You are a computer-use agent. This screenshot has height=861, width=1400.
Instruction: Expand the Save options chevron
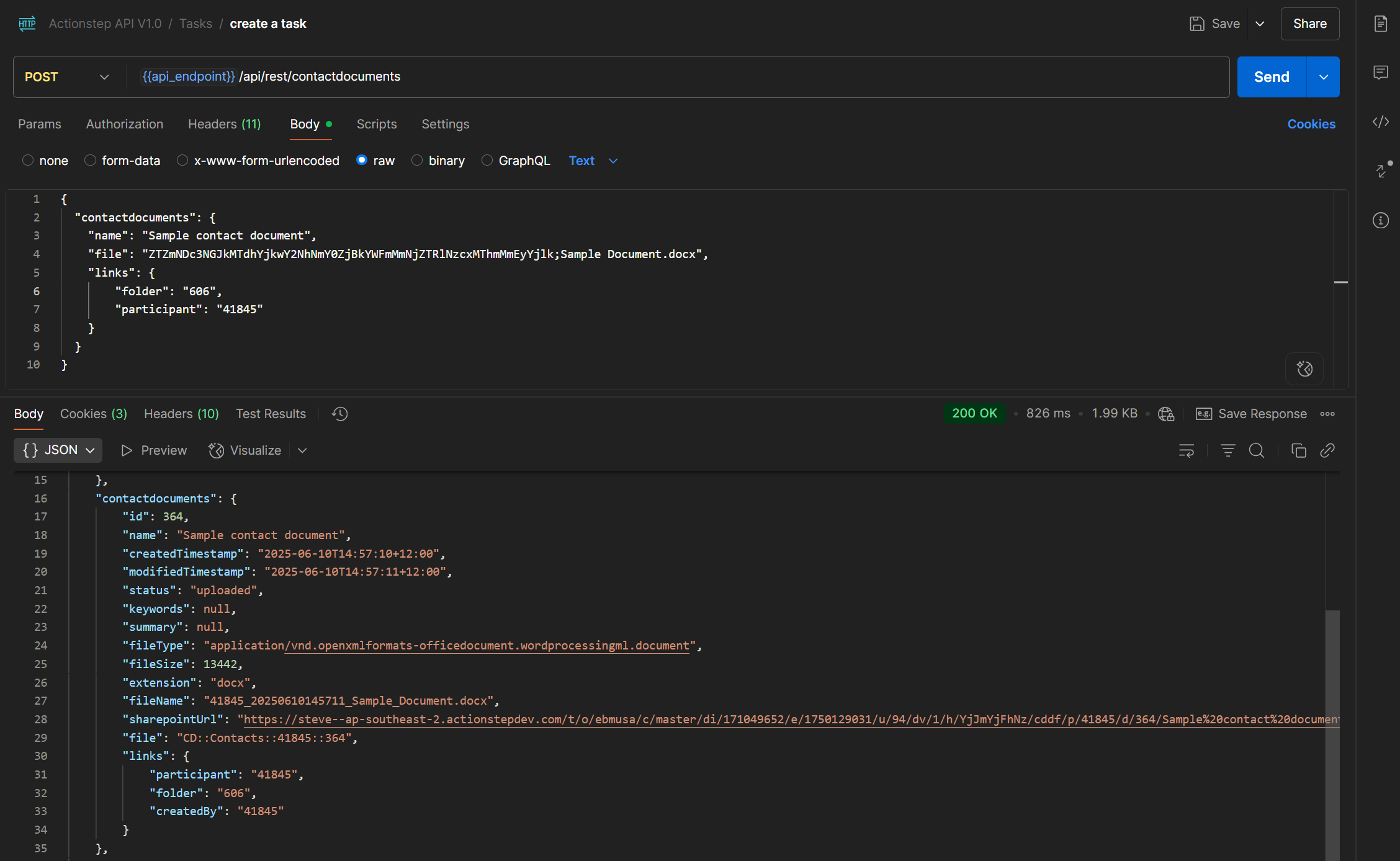[1260, 24]
